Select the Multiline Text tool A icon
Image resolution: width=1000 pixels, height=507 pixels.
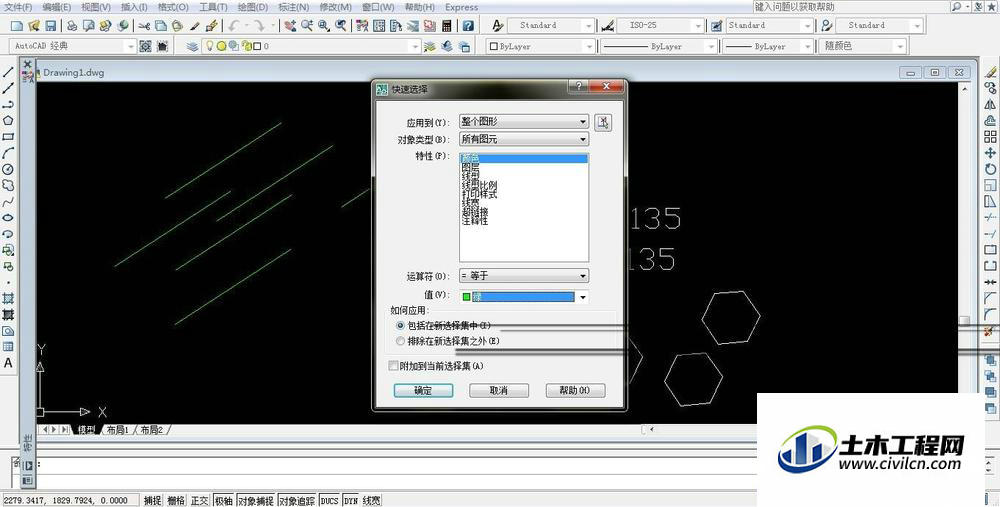(8, 363)
